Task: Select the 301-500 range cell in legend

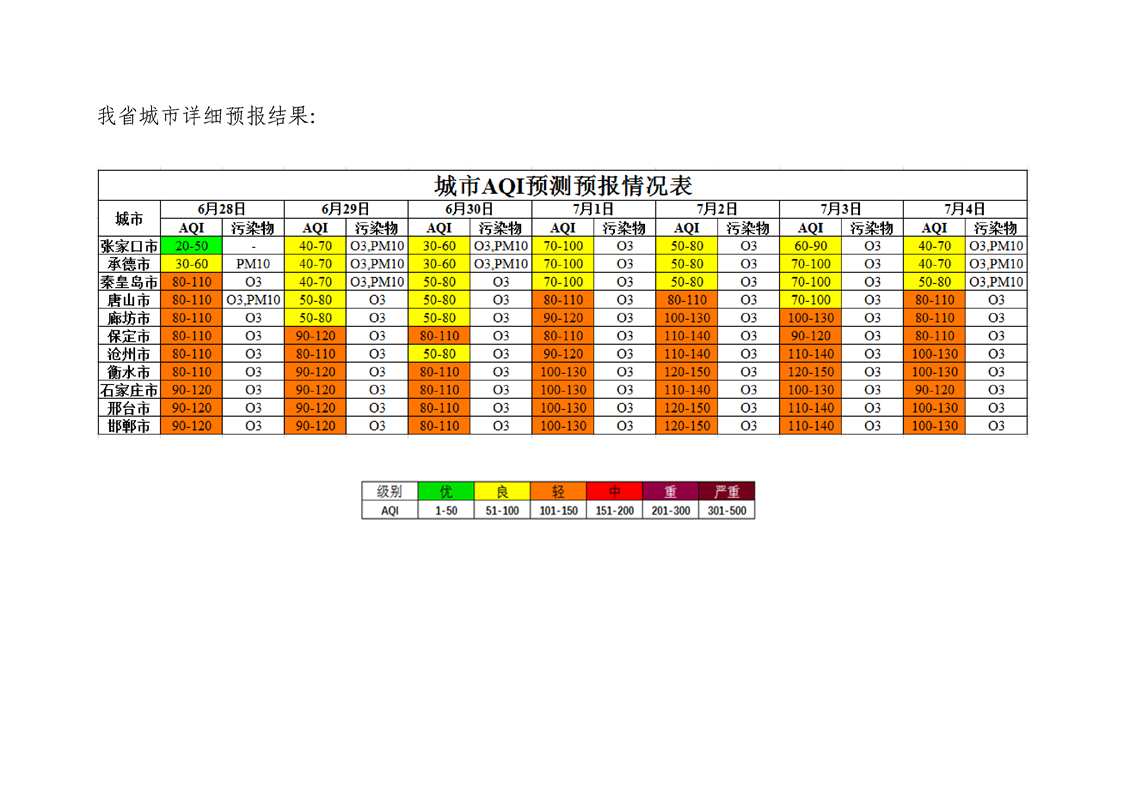Action: pos(727,510)
